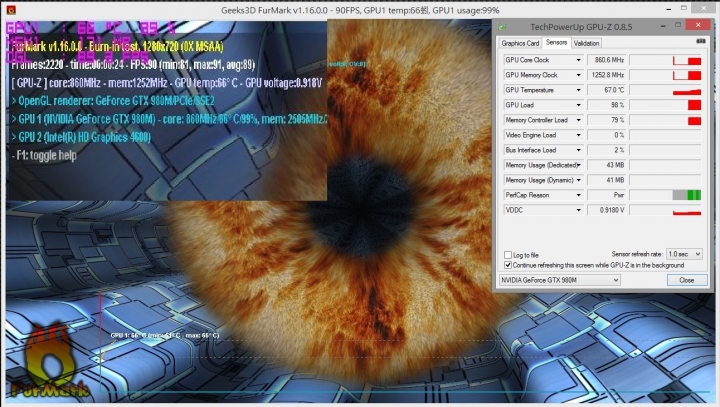Click the OpenGL renderer line in FurMark
This screenshot has height=407, width=720.
coord(113,101)
